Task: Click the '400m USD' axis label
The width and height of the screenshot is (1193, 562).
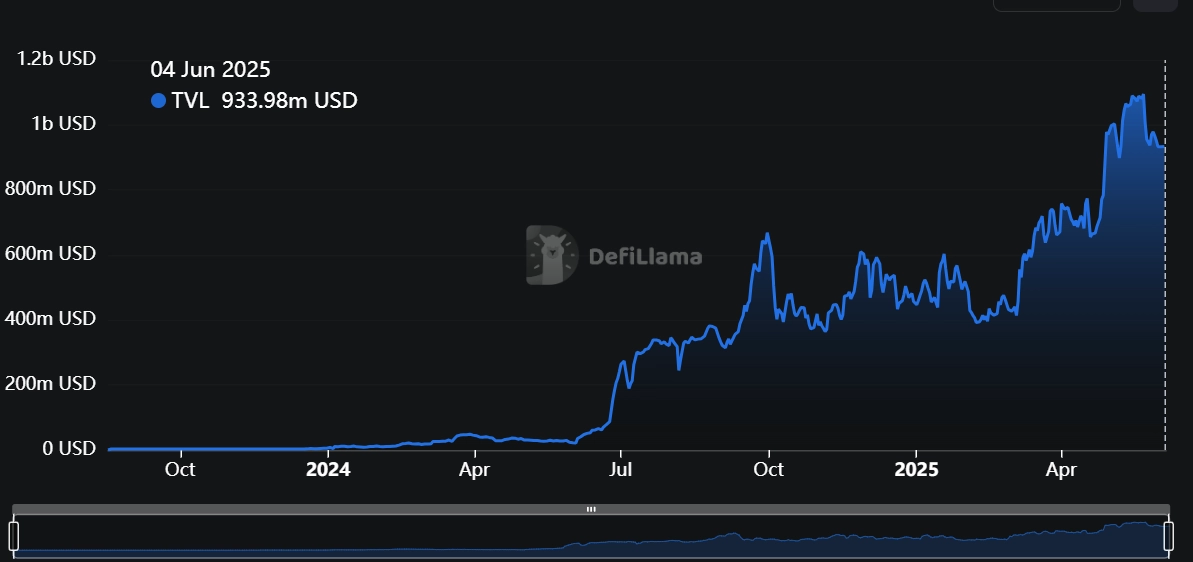Action: click(50, 318)
